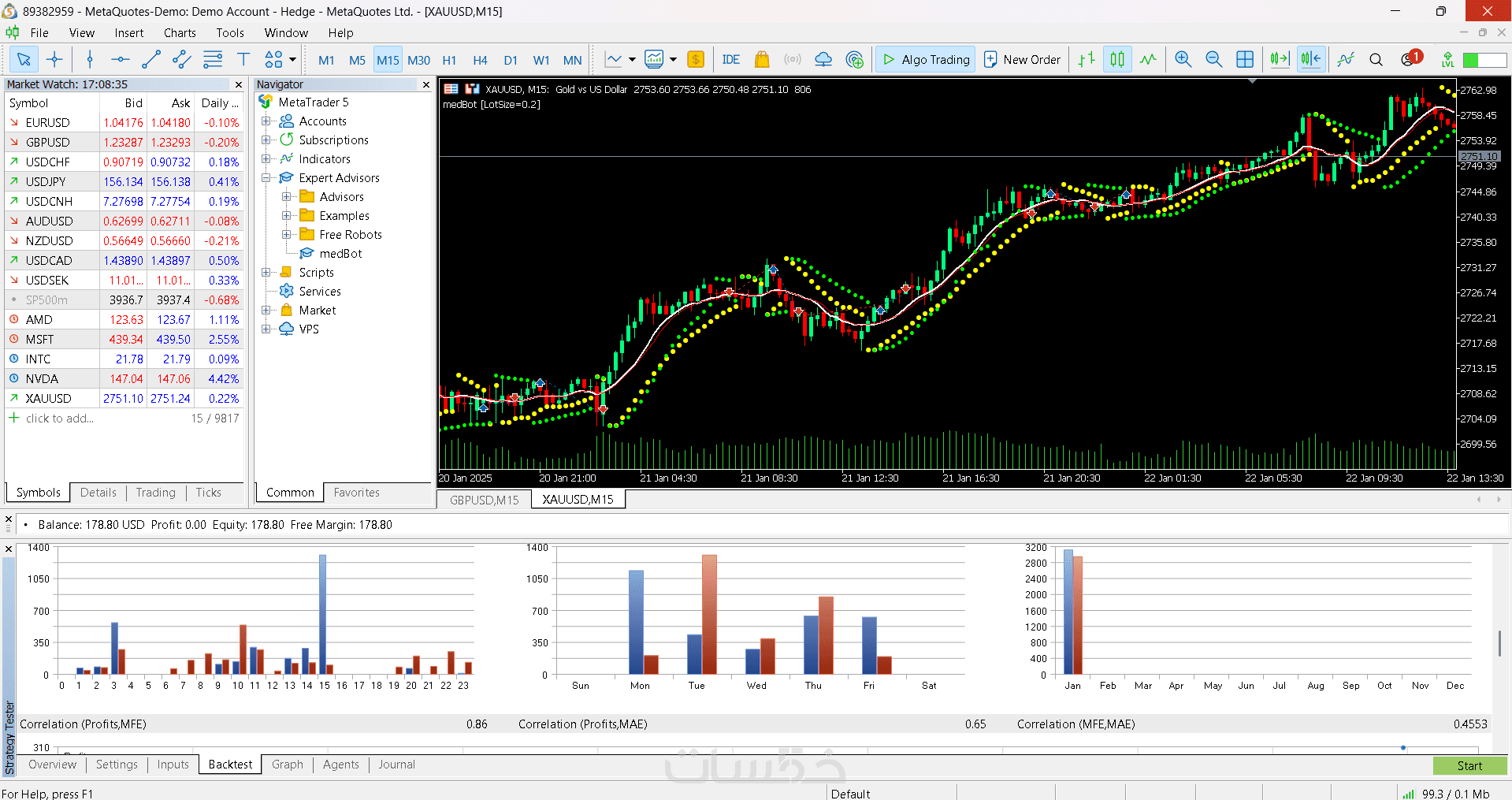Viewport: 1512px width, 800px height.
Task: Expand the Subscriptions tree node
Action: tap(266, 140)
